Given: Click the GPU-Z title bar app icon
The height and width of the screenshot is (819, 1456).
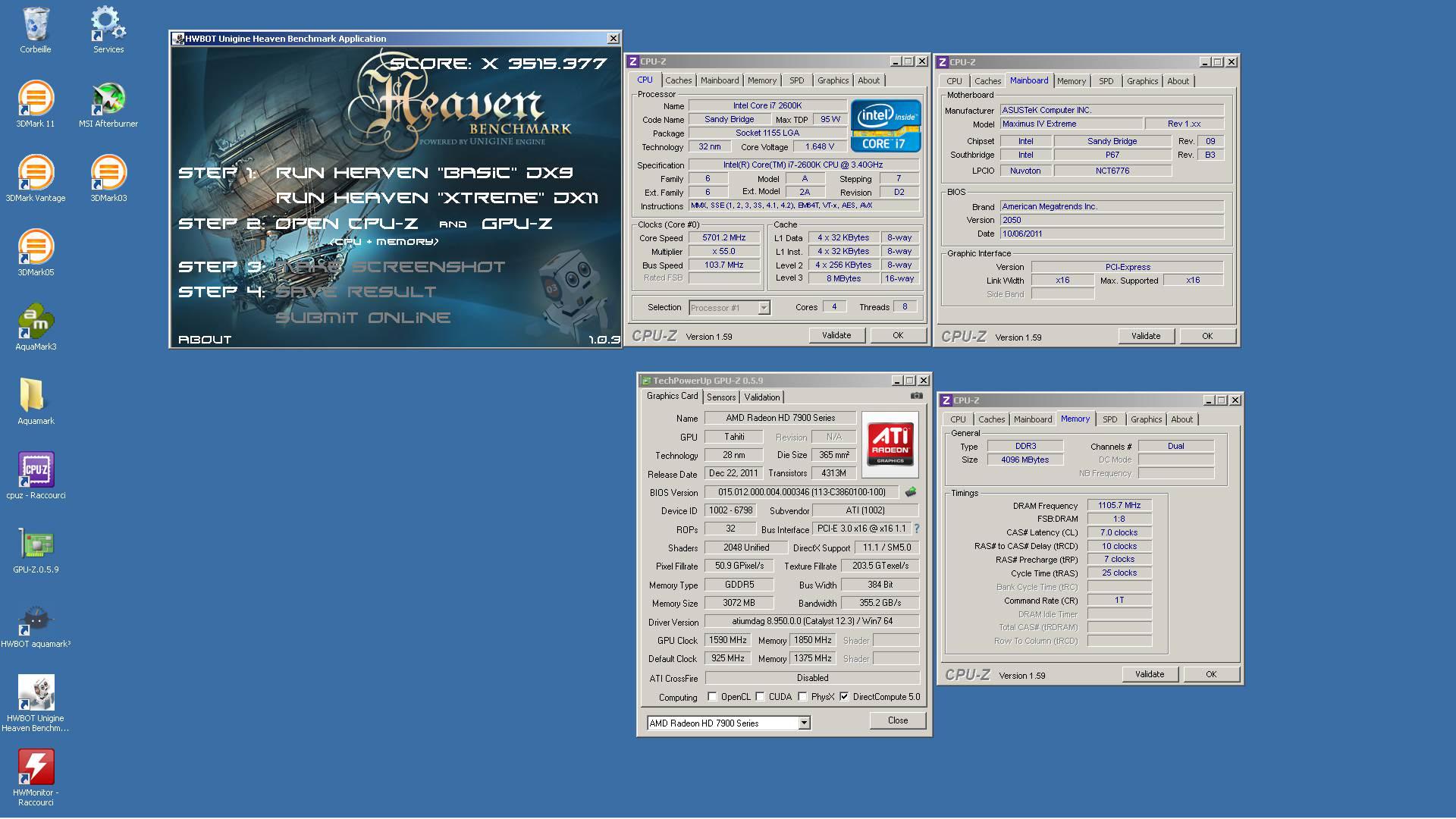Looking at the screenshot, I should pos(646,381).
